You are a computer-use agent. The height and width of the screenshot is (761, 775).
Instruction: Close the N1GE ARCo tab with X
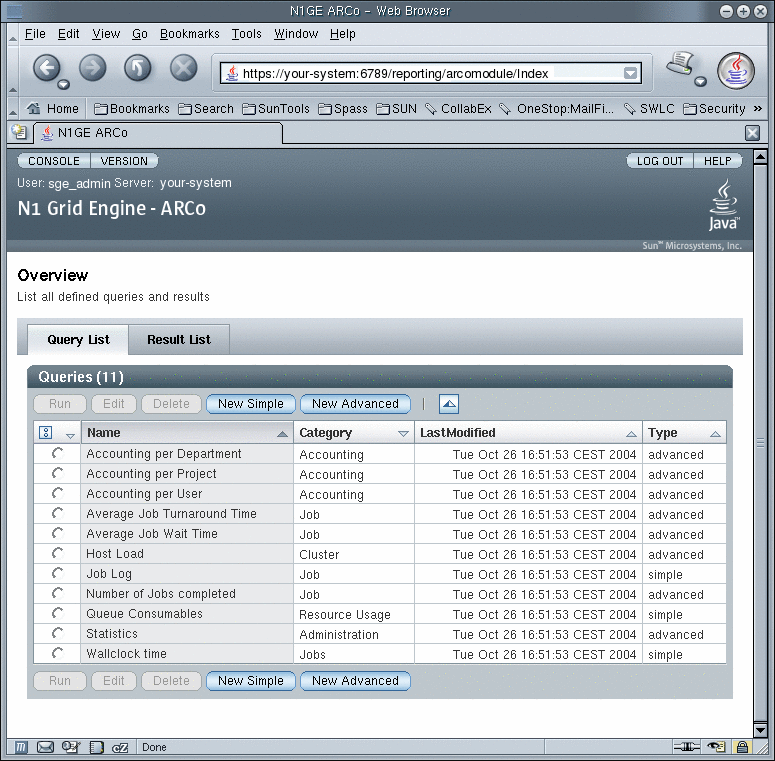tap(752, 132)
